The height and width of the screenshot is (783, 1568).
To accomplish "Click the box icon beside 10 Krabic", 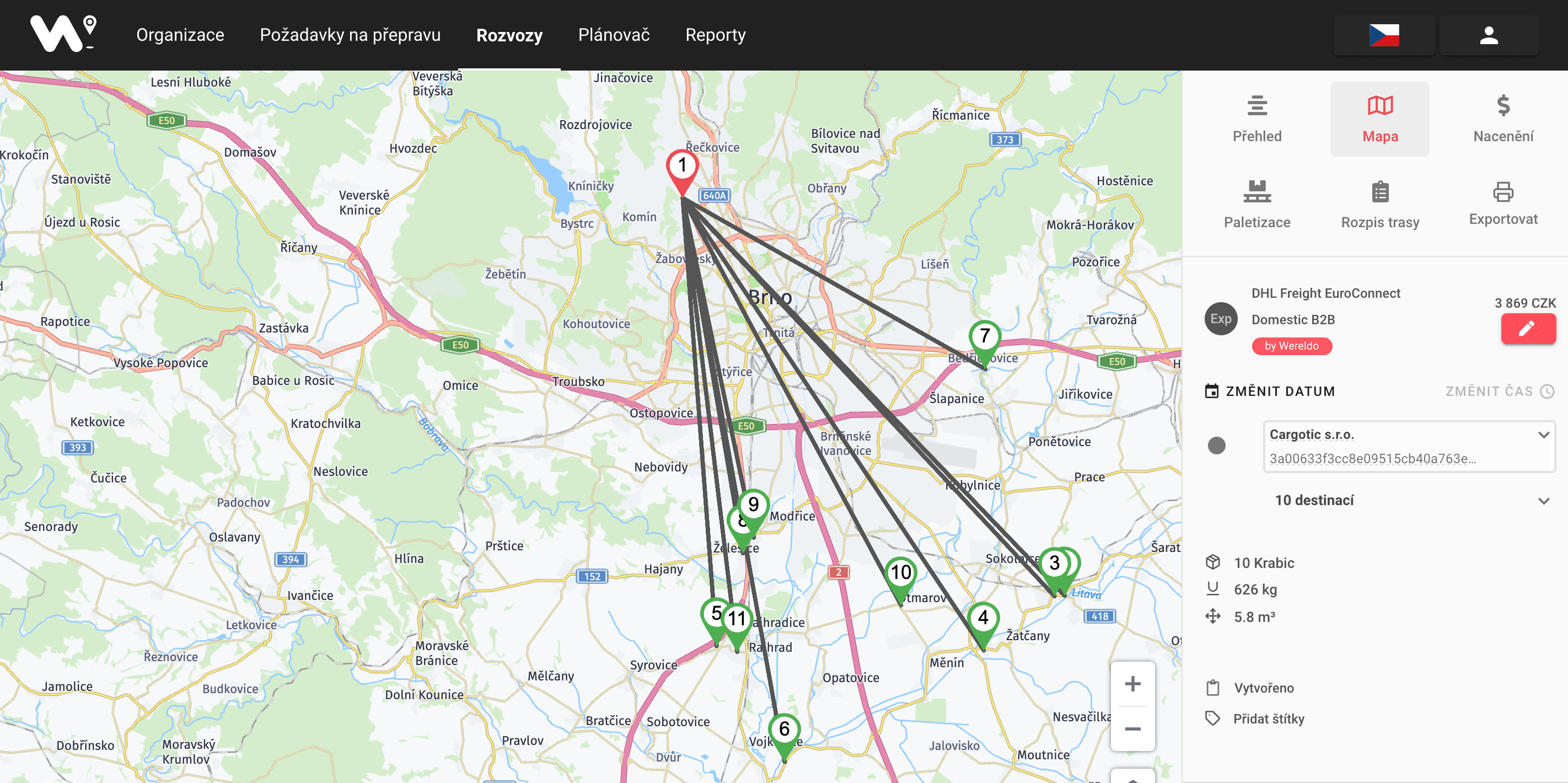I will [x=1212, y=562].
